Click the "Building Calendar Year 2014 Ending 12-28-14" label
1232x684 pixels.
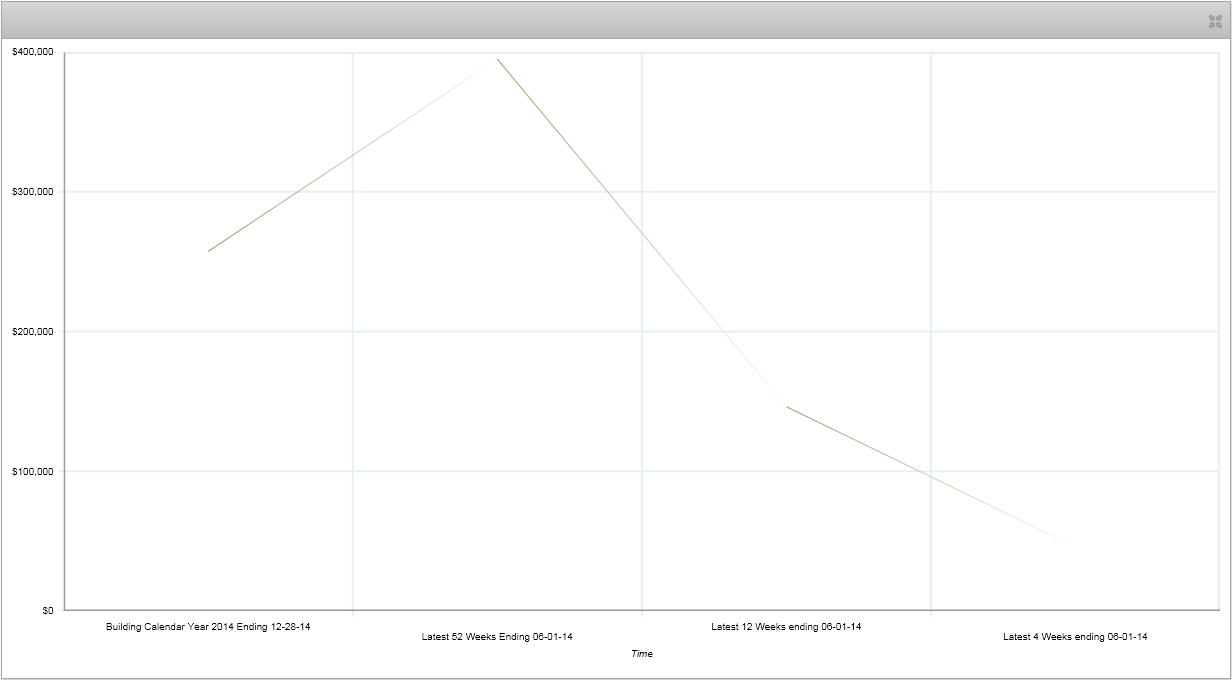208,627
